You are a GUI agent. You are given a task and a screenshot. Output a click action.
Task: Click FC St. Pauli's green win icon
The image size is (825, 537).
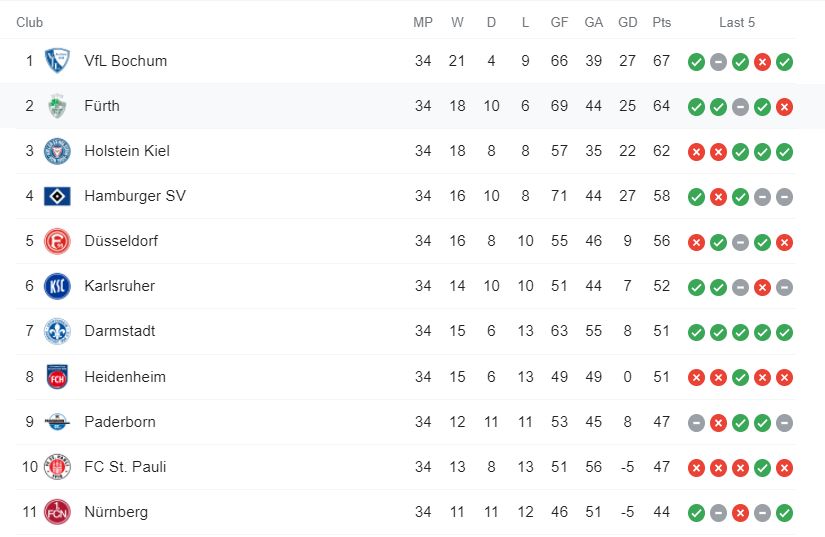click(762, 468)
